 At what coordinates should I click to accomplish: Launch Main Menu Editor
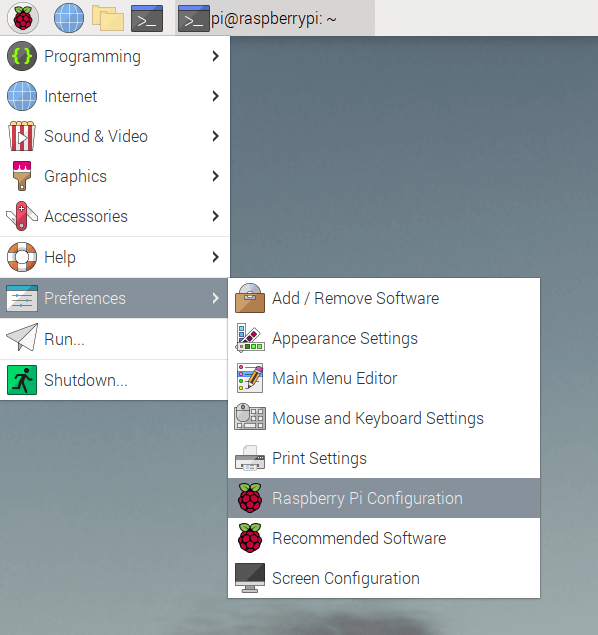pyautogui.click(x=384, y=378)
